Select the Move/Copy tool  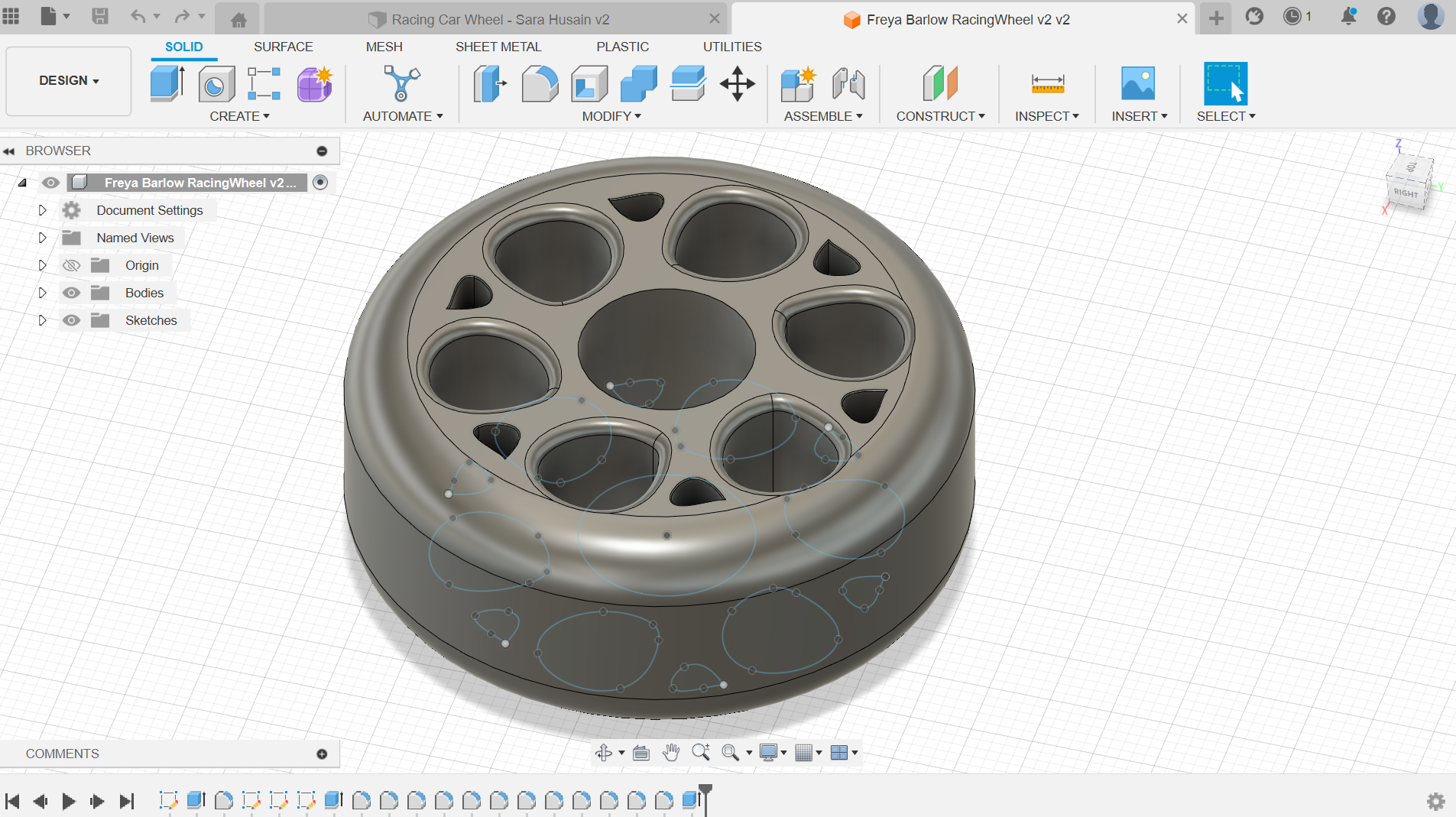[738, 83]
